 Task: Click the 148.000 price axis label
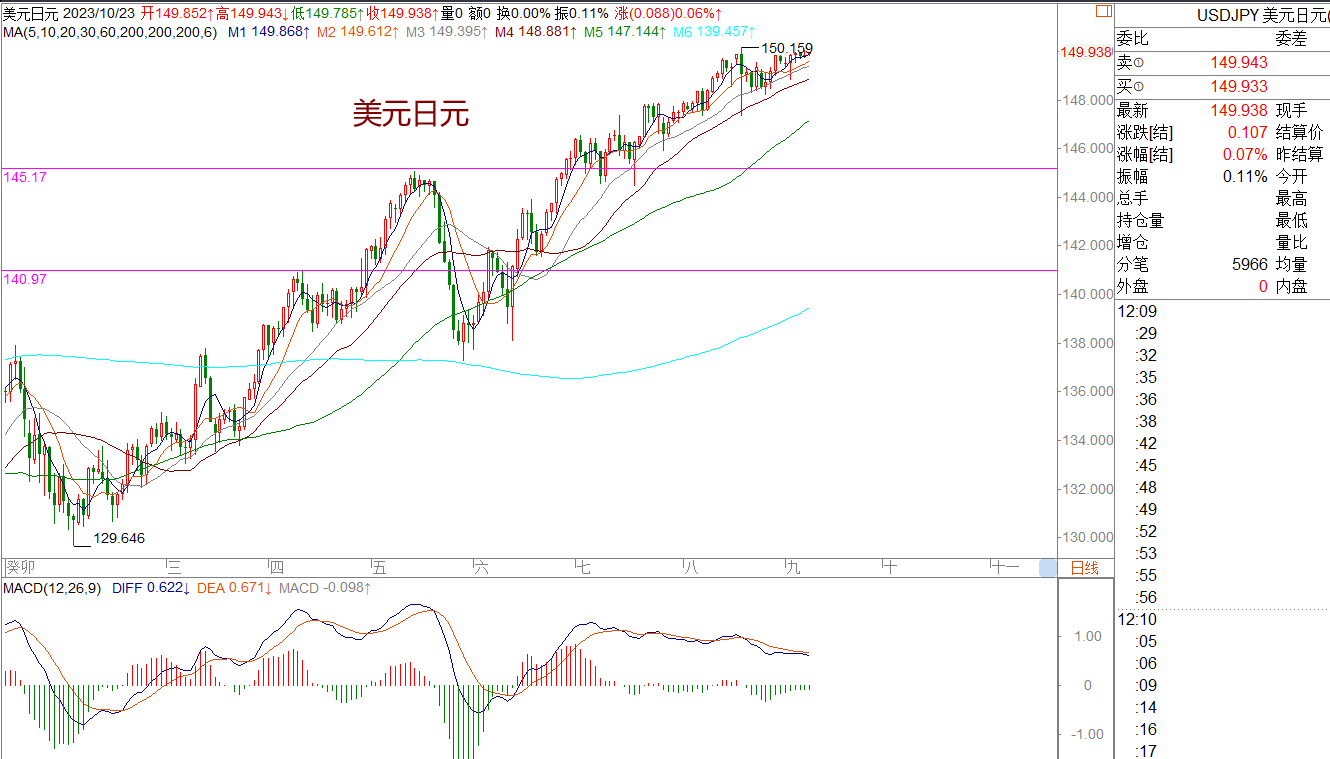coord(1089,100)
